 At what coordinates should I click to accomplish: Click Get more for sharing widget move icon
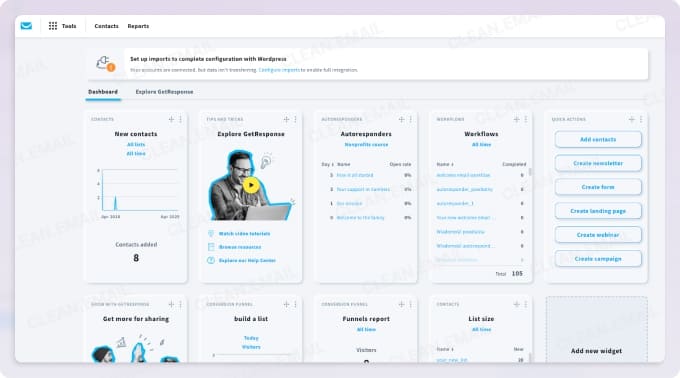pos(171,304)
